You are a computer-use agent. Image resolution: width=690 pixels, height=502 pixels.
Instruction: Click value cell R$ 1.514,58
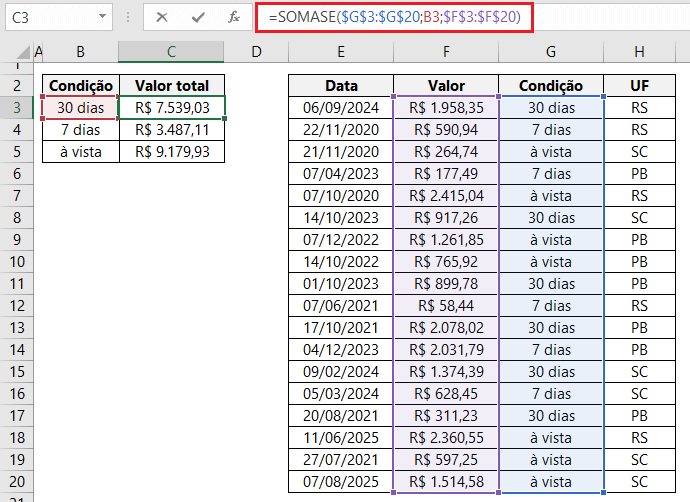[x=446, y=481]
